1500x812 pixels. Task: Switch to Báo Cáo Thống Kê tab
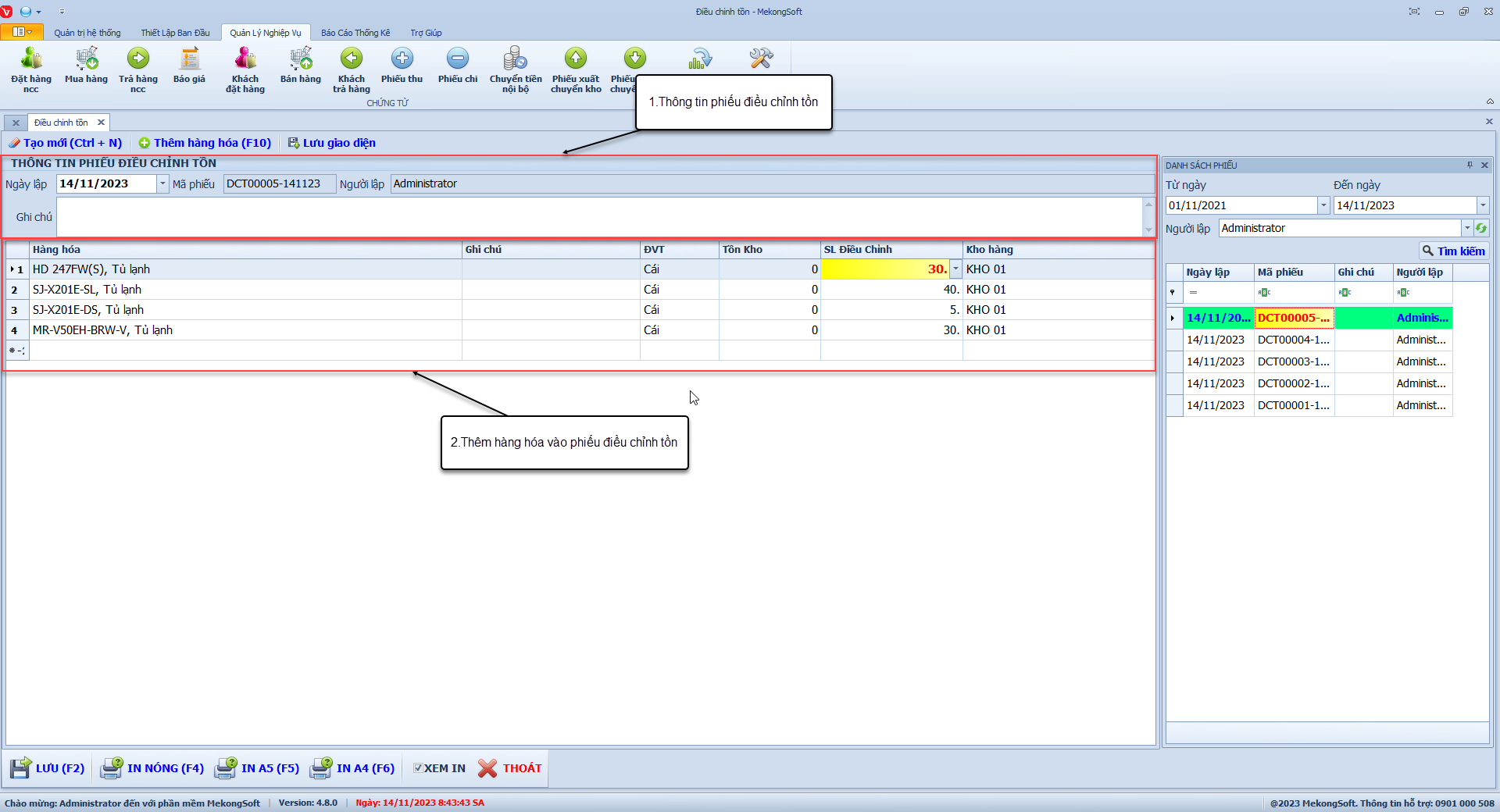[x=355, y=33]
